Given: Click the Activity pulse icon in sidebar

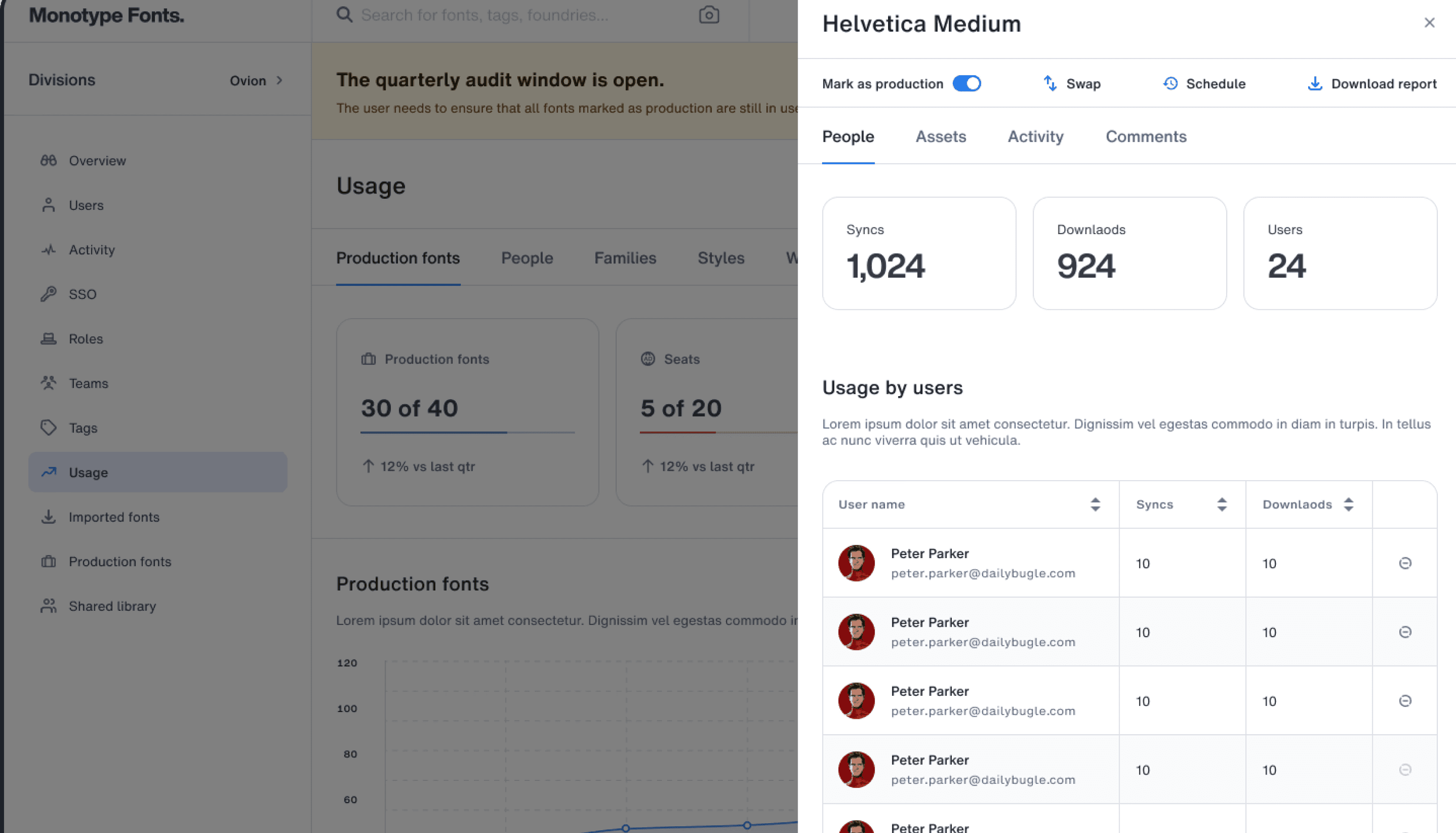Looking at the screenshot, I should pos(49,250).
